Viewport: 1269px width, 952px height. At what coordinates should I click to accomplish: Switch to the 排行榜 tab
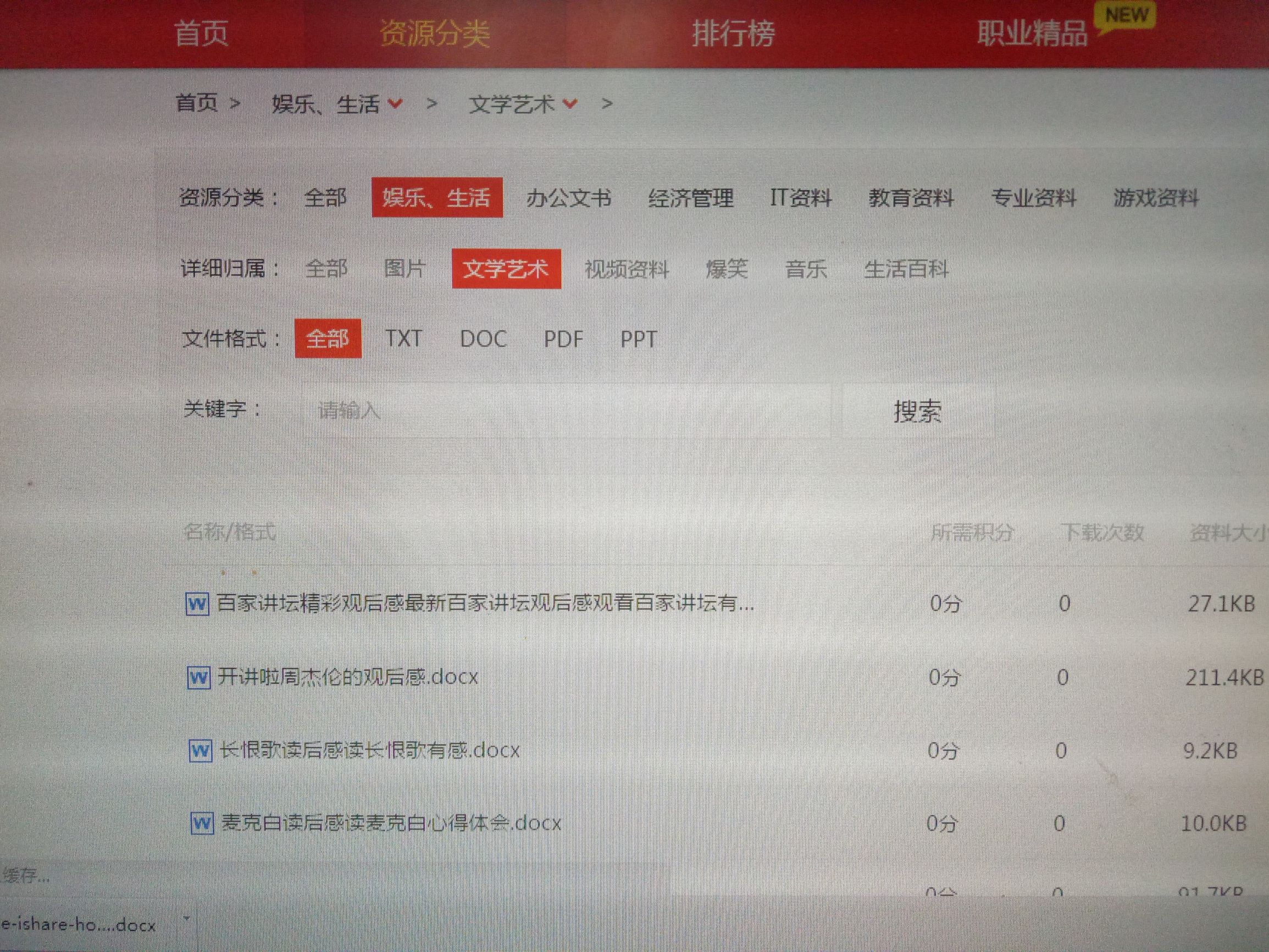click(735, 35)
